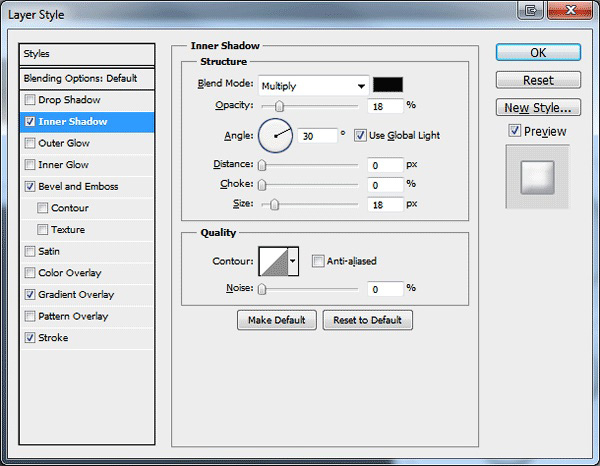Confirm with the OK button
Viewport: 600px width, 466px height.
coord(538,52)
